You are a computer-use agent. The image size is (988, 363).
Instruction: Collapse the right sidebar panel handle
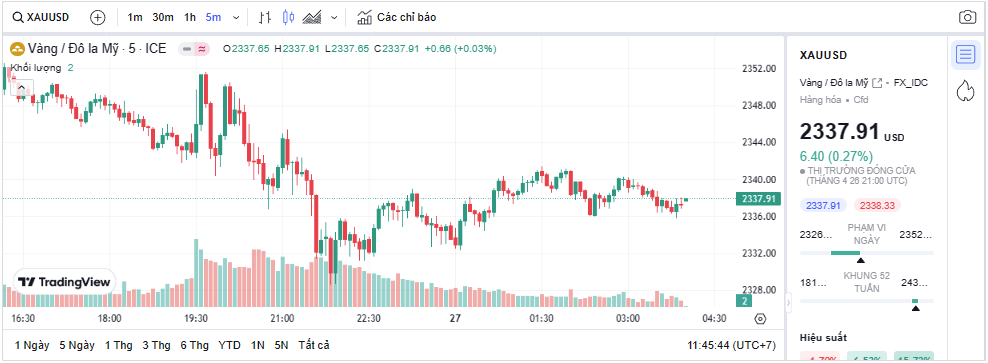tap(789, 303)
